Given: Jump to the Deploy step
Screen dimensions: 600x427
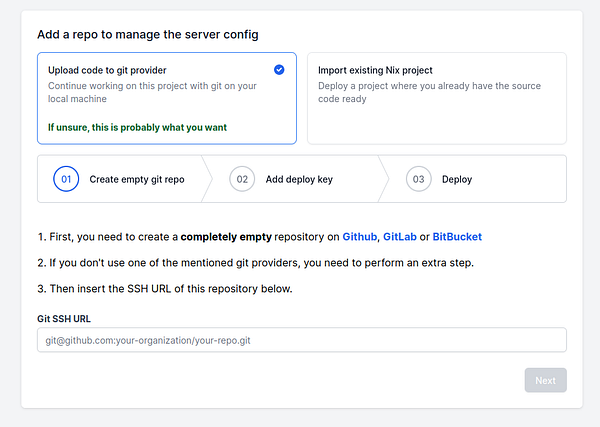Looking at the screenshot, I should coord(457,180).
